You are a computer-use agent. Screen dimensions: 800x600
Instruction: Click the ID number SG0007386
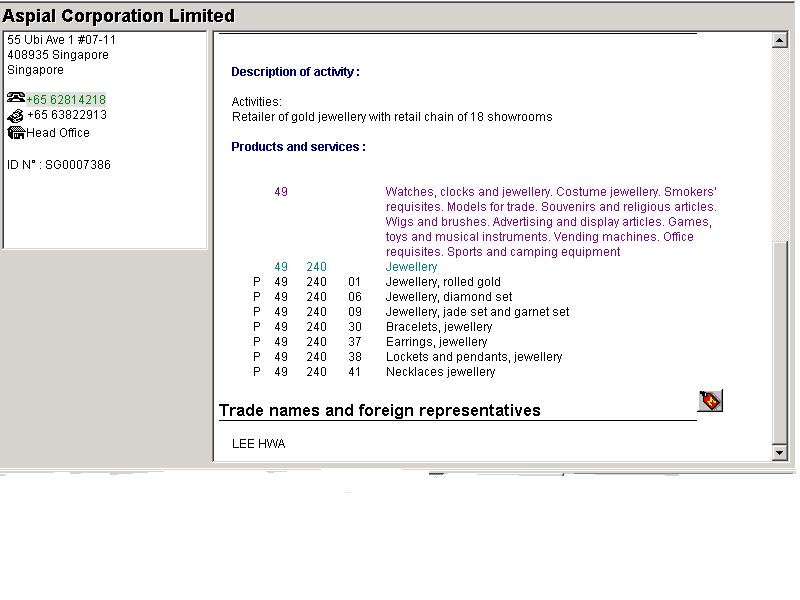pyautogui.click(x=59, y=165)
